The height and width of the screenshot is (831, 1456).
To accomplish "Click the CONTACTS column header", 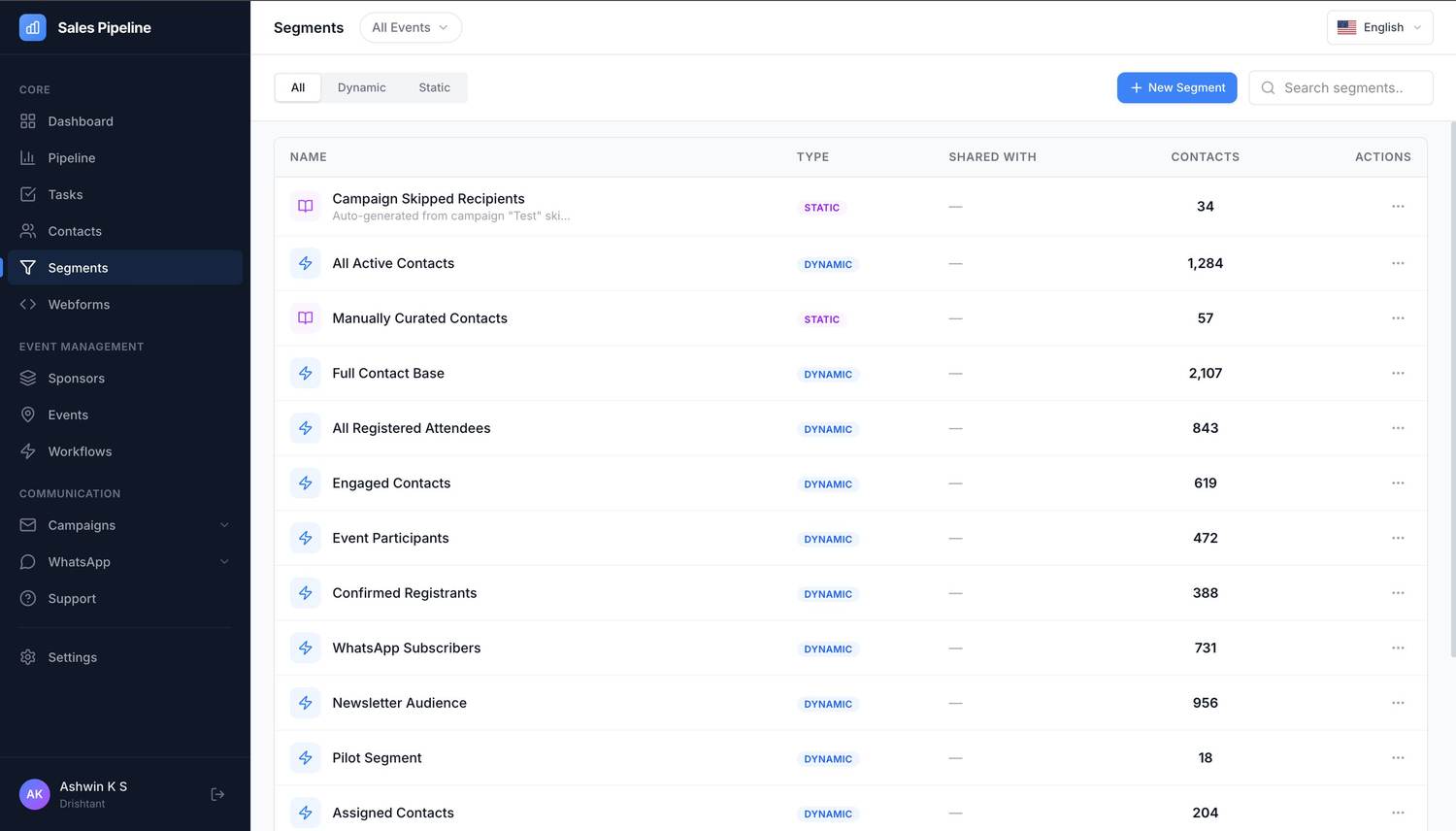I will (x=1205, y=156).
